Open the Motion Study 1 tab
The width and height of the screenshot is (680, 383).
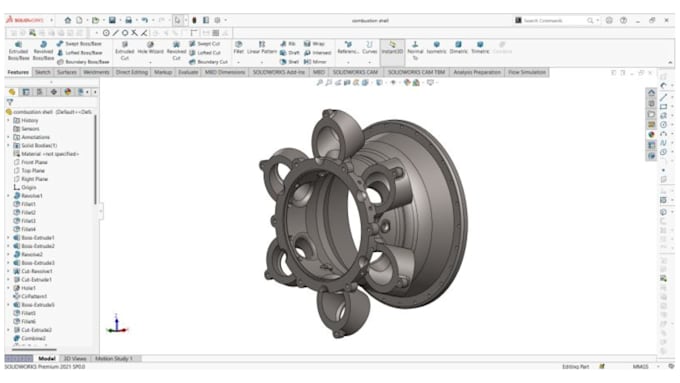pos(114,358)
